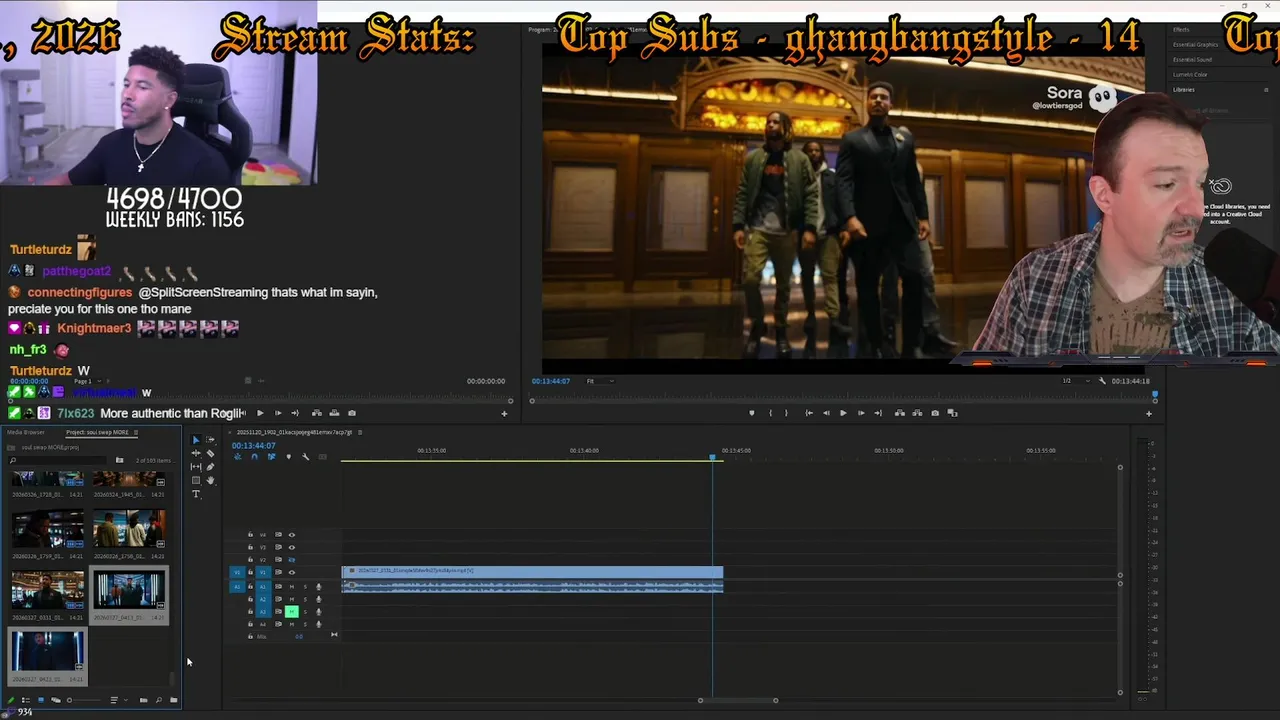Screen dimensions: 1280x720
Task: Toggle Snap in Timeline magnet icon
Action: click(254, 457)
